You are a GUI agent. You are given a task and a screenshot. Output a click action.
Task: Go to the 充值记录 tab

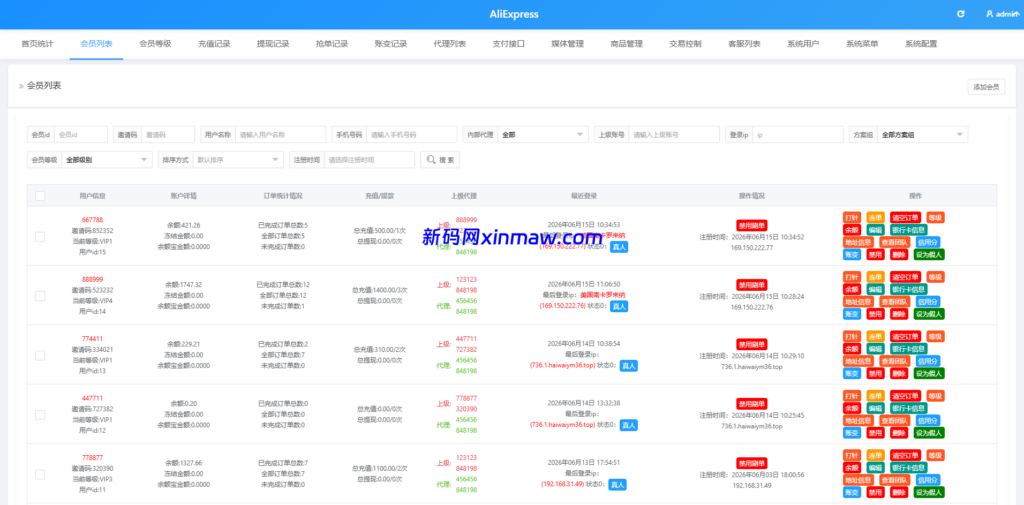[214, 44]
